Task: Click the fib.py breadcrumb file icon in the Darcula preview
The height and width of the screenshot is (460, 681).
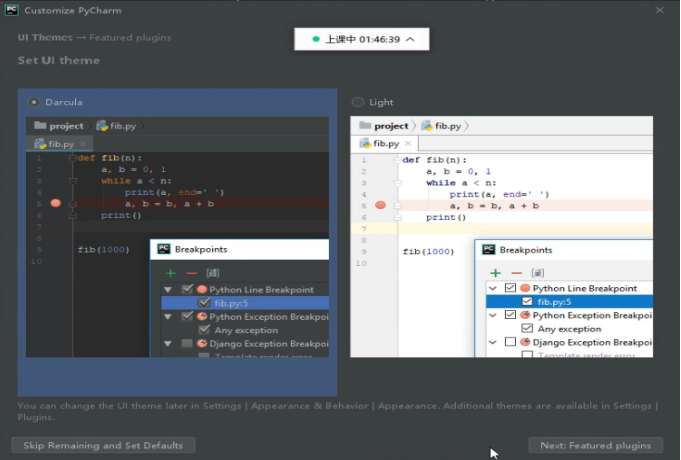Action: pyautogui.click(x=102, y=126)
